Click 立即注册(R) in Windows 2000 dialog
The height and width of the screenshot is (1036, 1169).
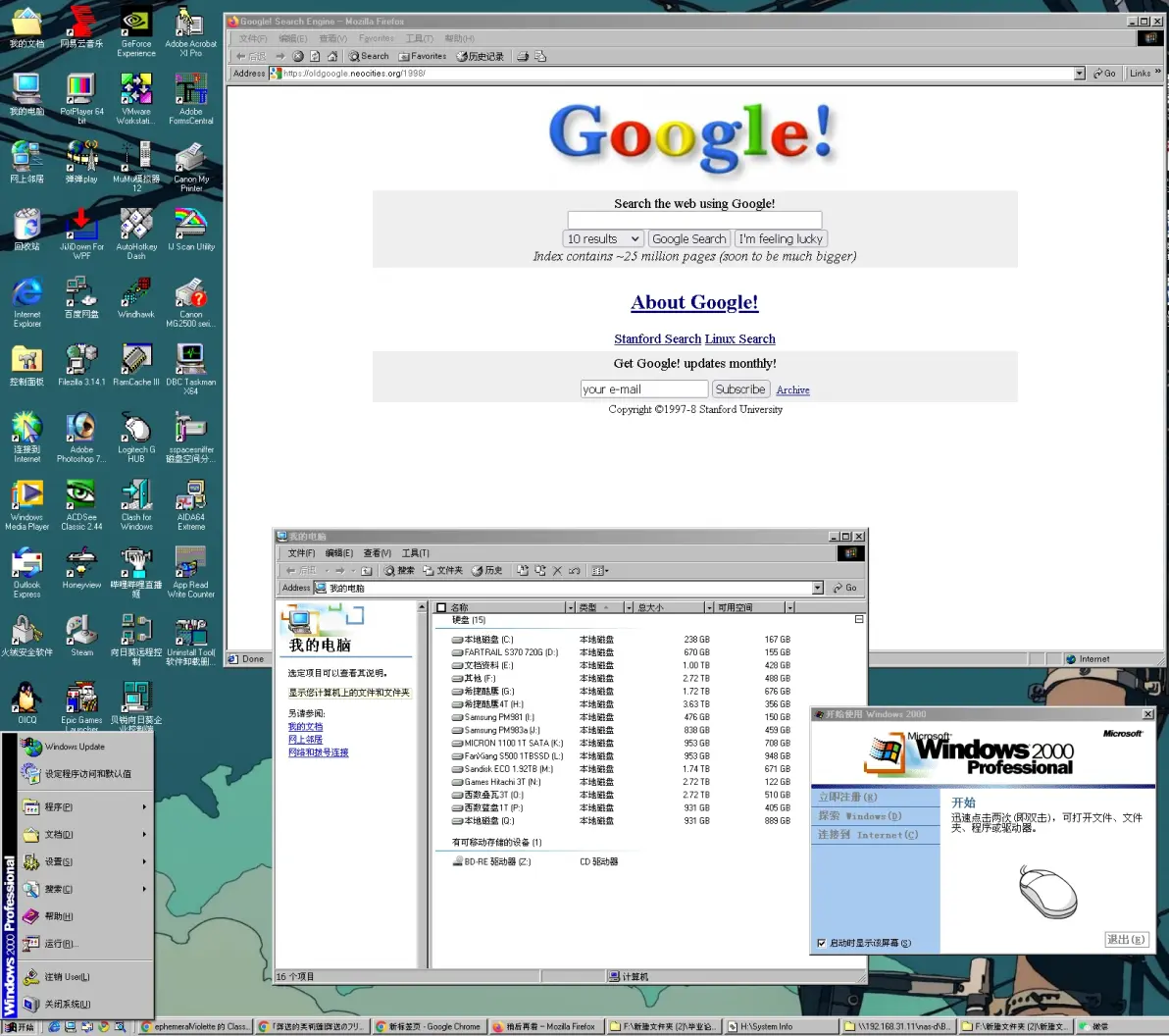tap(847, 797)
